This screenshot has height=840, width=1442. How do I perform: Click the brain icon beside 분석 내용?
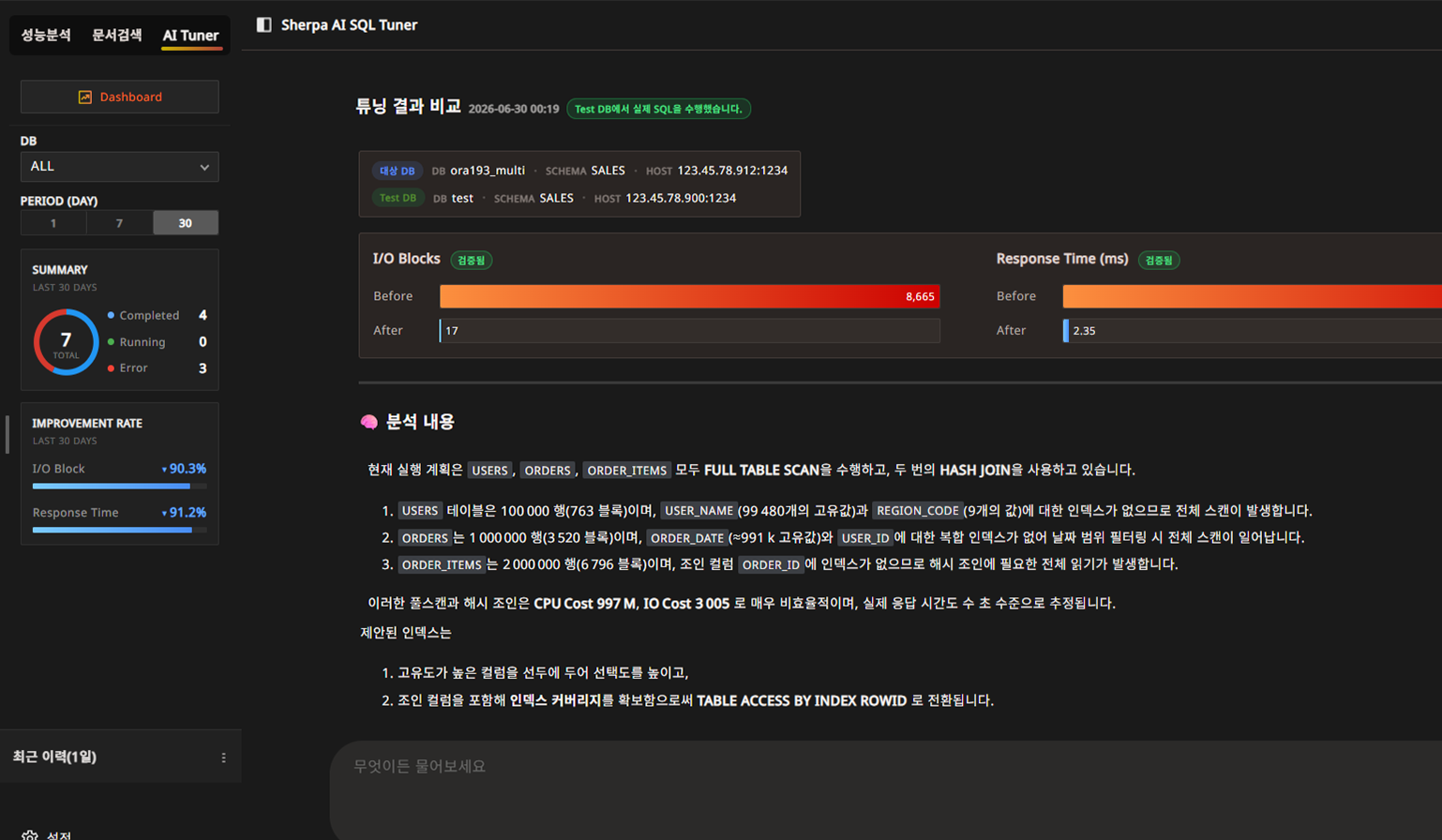(369, 423)
